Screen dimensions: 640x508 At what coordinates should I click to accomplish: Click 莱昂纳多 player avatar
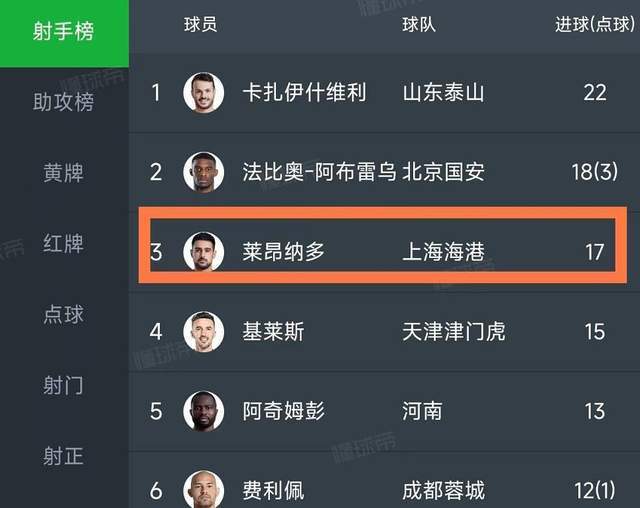(204, 251)
